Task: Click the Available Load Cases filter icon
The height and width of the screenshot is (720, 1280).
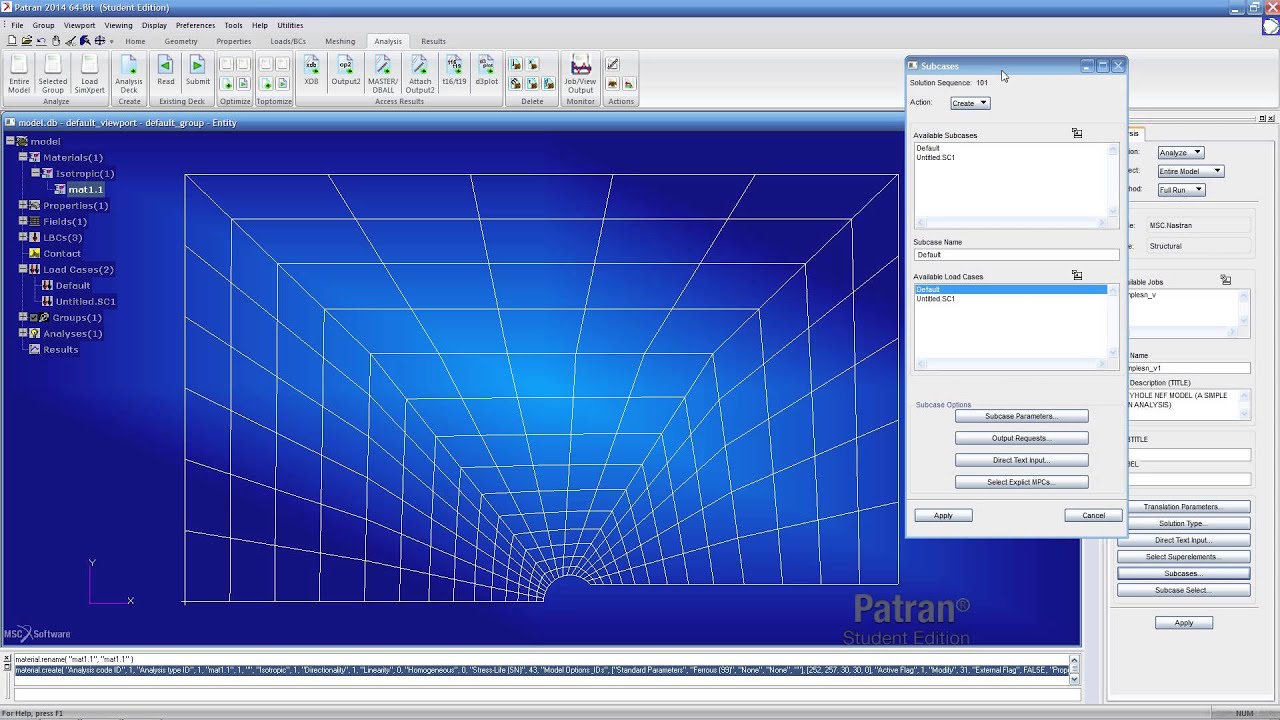Action: [1077, 275]
